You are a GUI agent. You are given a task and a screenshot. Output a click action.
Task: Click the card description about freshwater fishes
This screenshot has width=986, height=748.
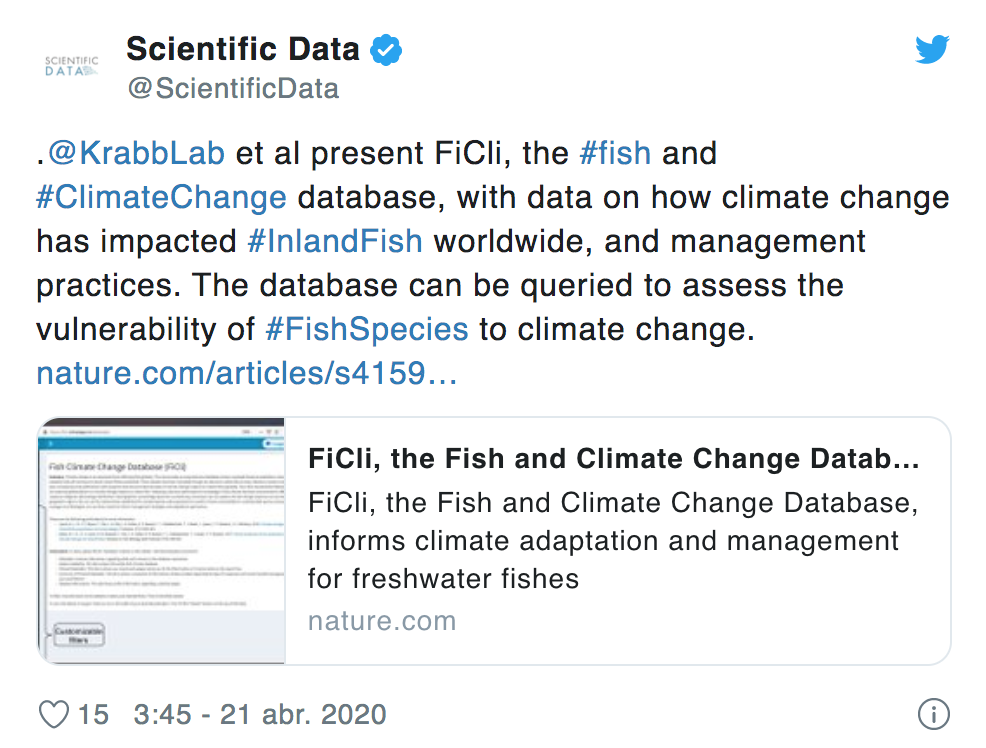pos(610,540)
